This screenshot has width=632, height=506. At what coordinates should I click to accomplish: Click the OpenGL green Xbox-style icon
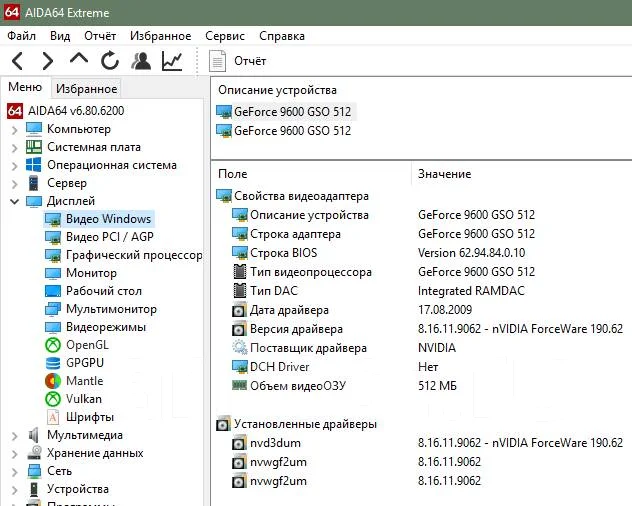click(53, 345)
